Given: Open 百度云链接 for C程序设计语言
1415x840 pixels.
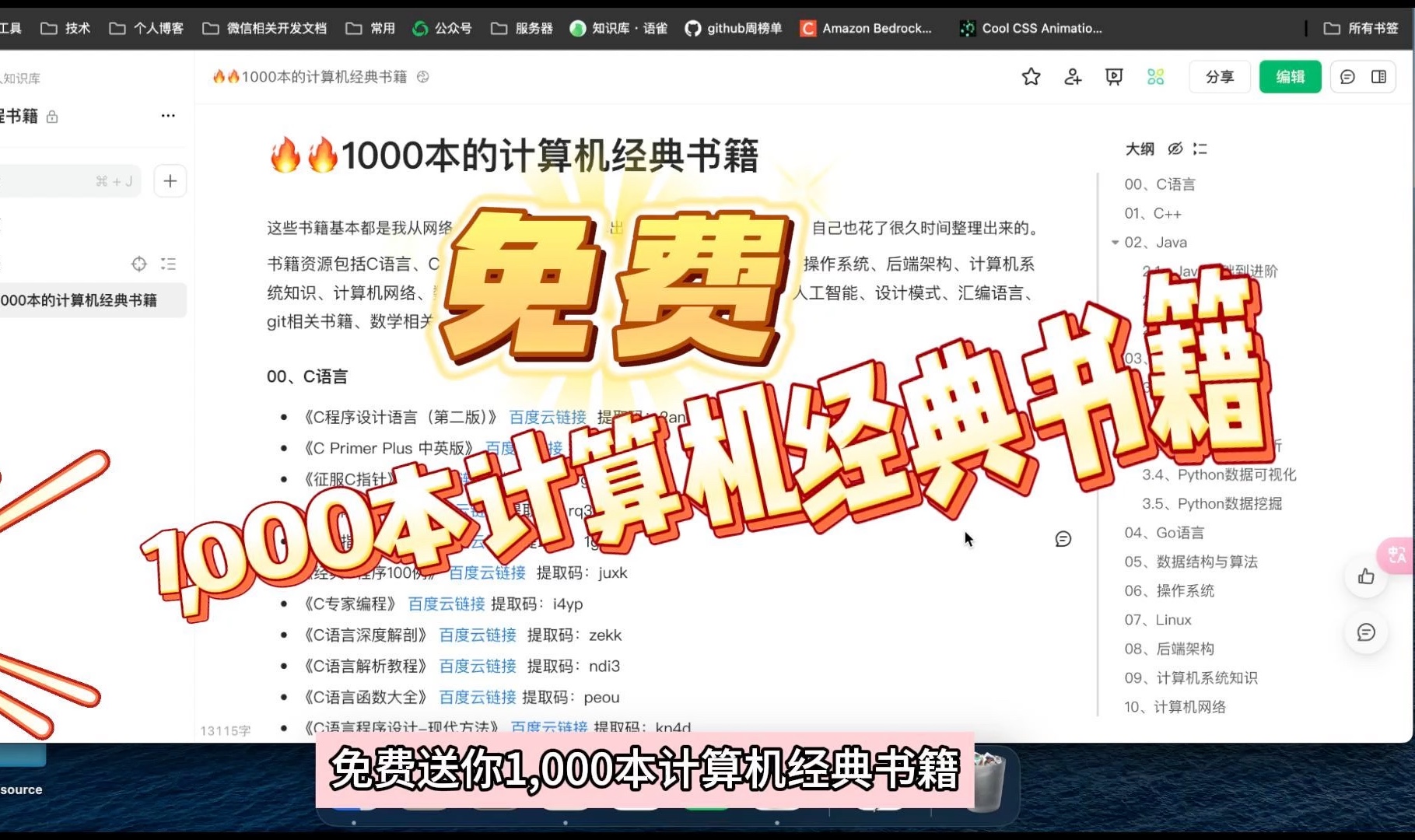Looking at the screenshot, I should tap(548, 418).
